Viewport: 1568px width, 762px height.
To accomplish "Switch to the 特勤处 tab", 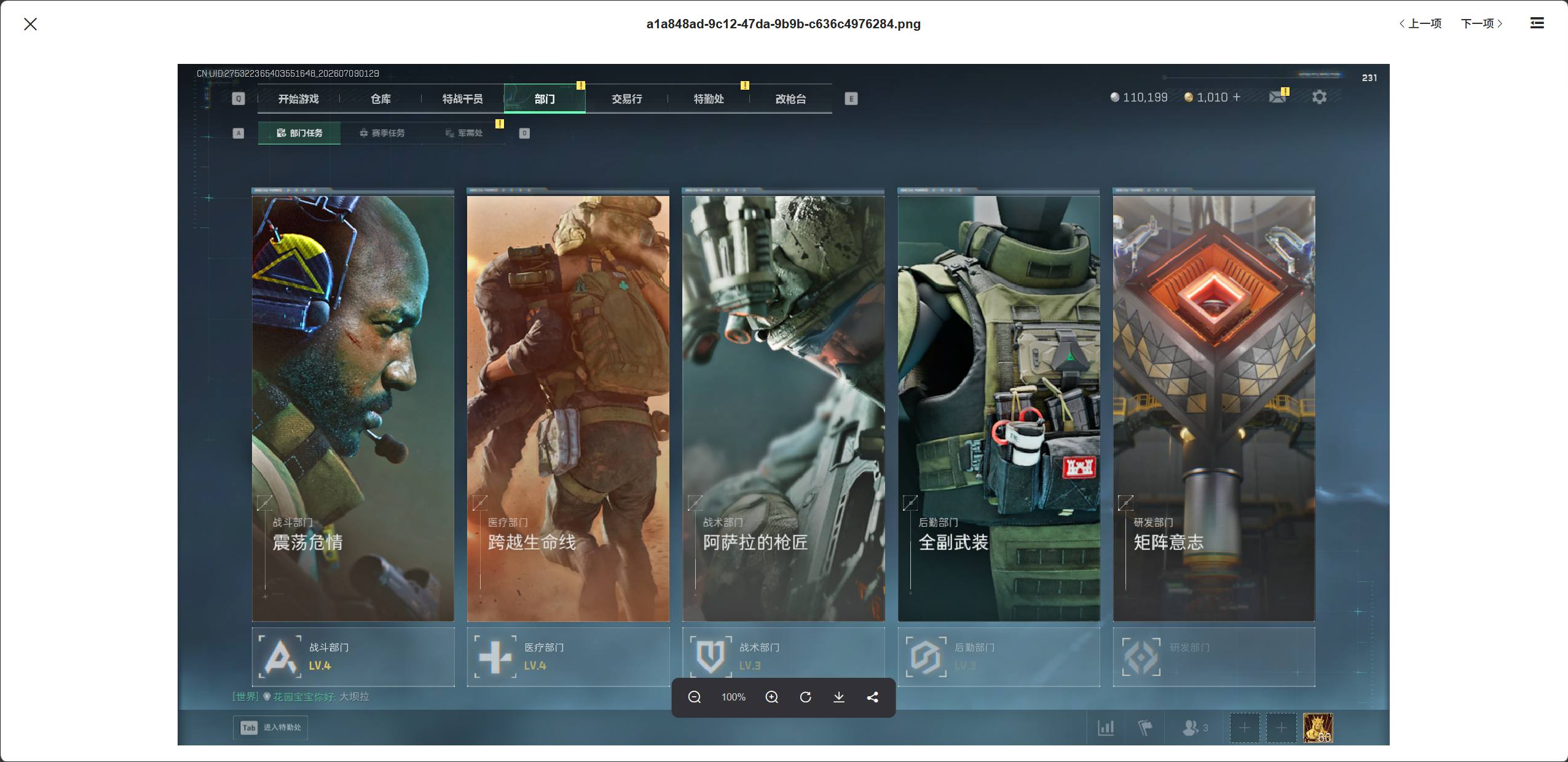I will coord(709,99).
